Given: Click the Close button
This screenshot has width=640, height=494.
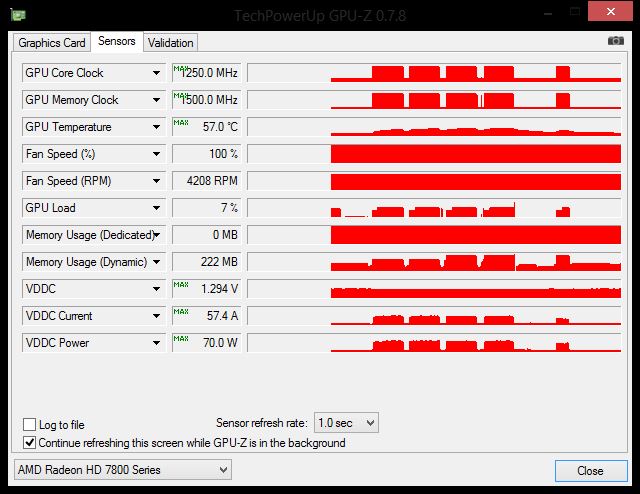Looking at the screenshot, I should point(591,471).
